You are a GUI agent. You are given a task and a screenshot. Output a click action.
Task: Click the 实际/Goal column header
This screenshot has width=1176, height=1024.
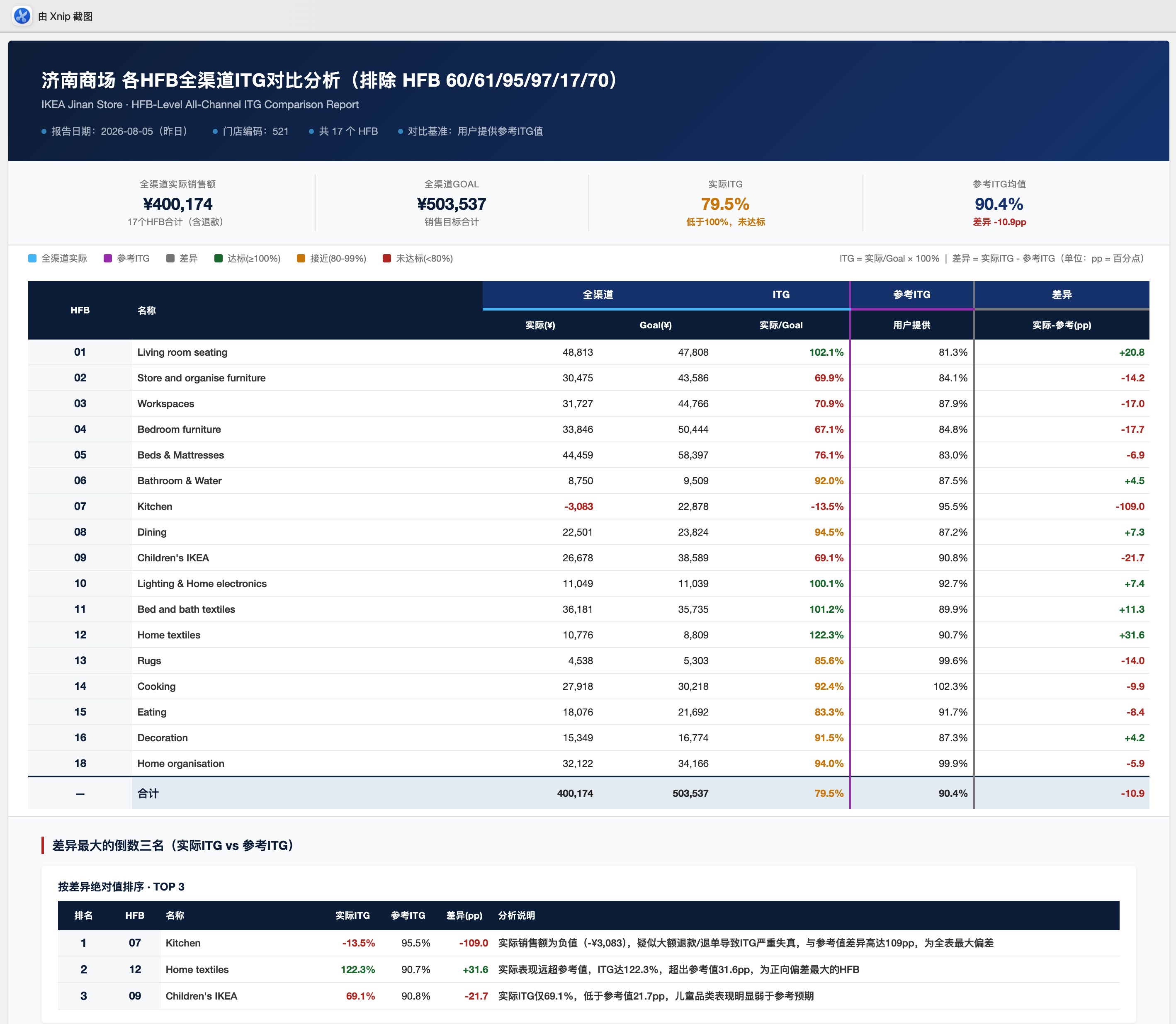click(780, 325)
